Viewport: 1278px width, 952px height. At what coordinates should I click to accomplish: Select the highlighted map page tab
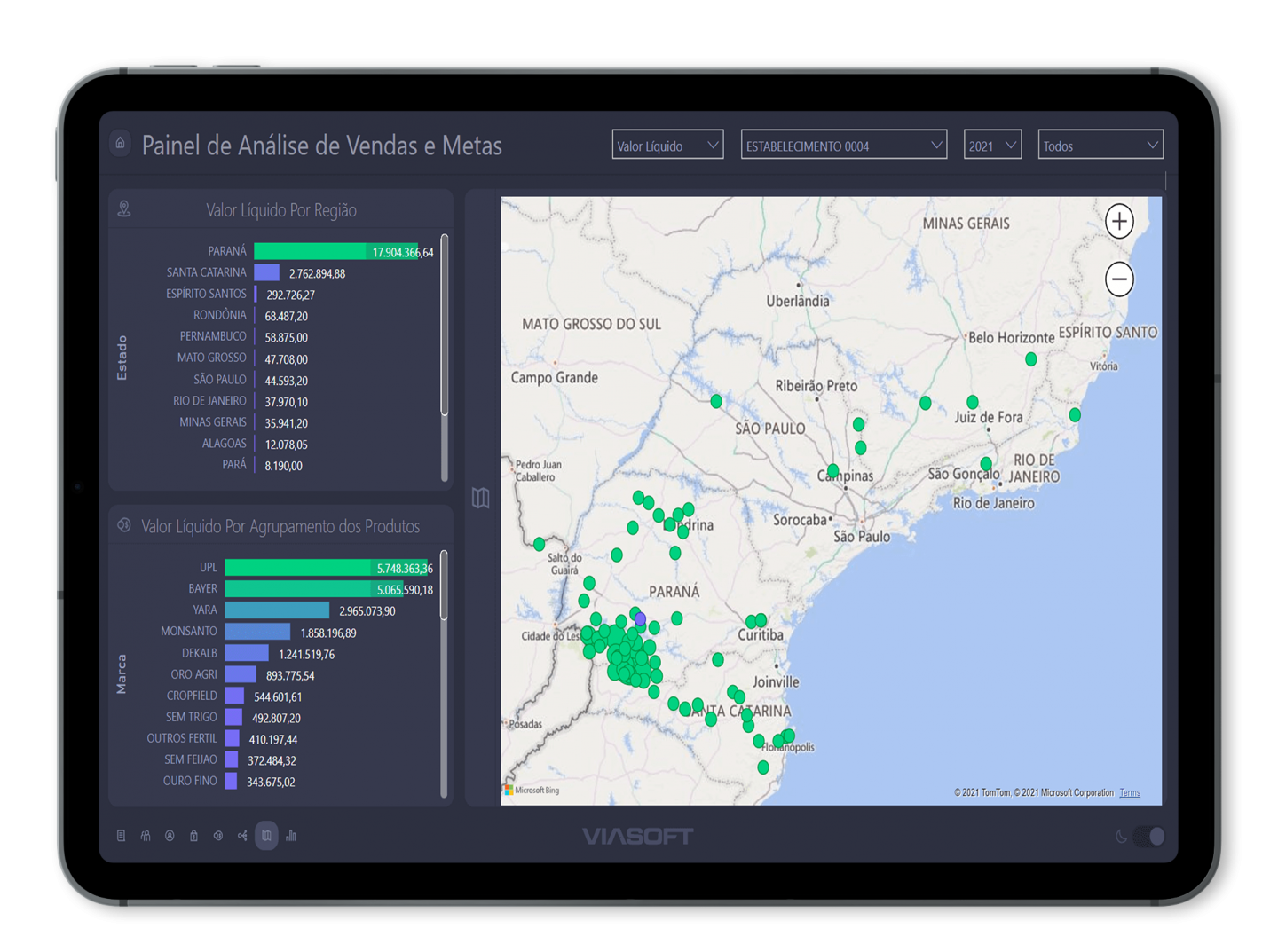pos(266,836)
